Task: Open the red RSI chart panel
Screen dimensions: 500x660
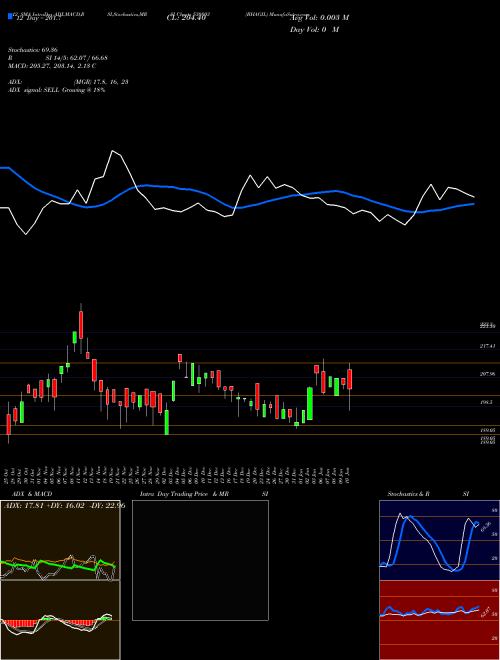Action: (439, 620)
